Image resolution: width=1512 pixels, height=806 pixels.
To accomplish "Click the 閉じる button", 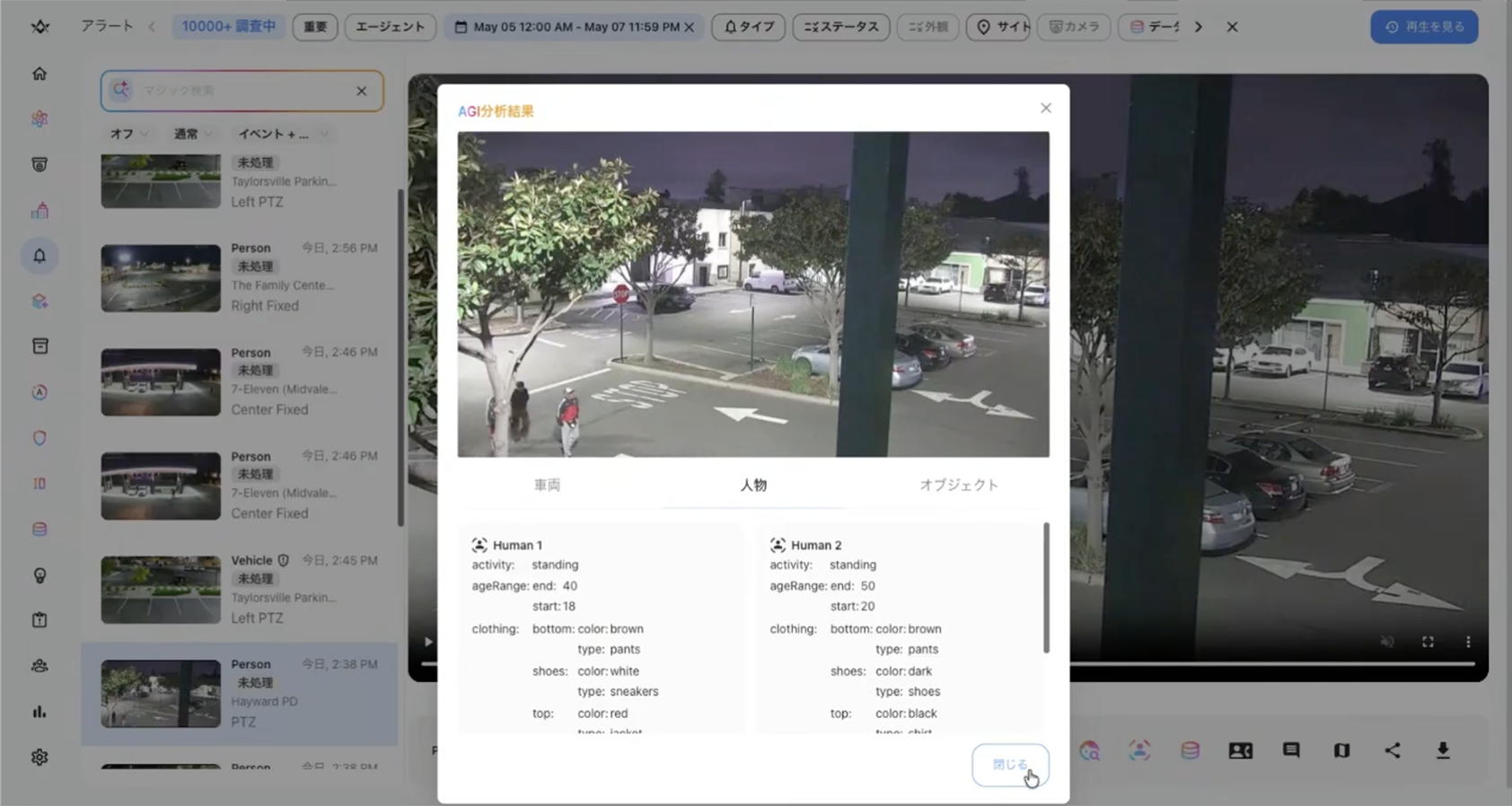I will pos(1010,765).
